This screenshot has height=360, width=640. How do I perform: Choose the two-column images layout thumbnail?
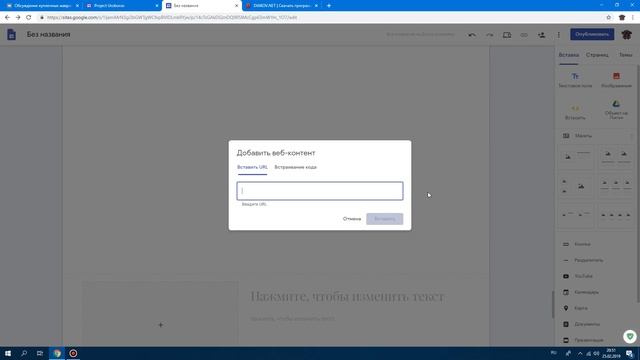[616, 157]
